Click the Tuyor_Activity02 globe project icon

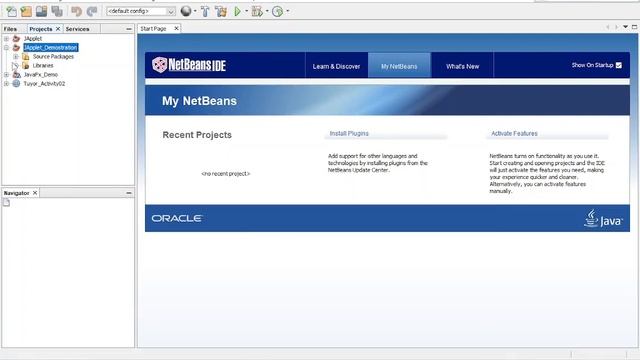tap(16, 84)
